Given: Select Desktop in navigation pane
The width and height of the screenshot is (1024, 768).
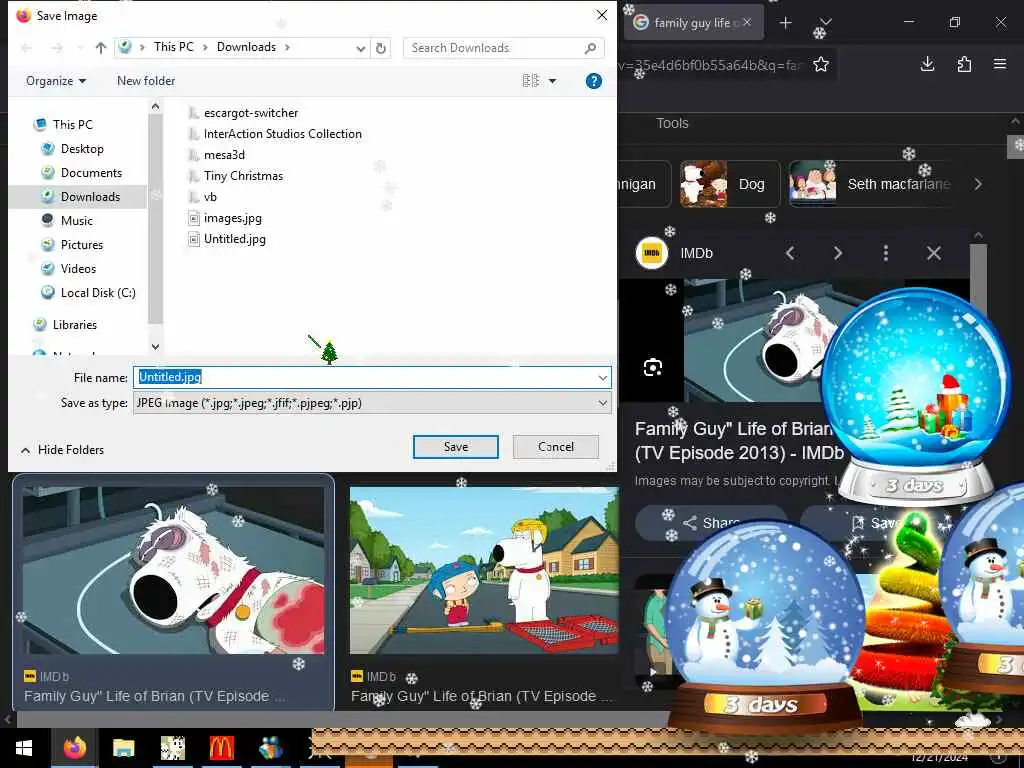Looking at the screenshot, I should (82, 149).
